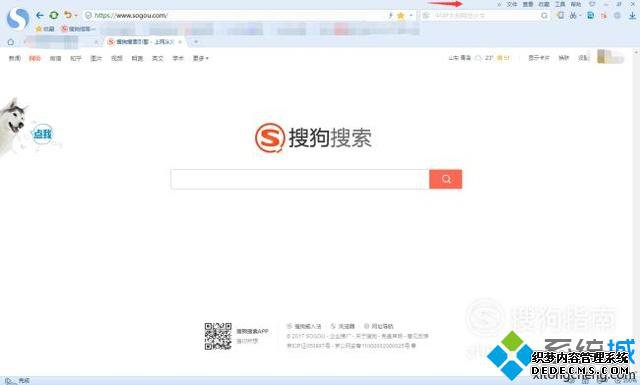The width and height of the screenshot is (640, 385).
Task: Open the 视频 search category
Action: click(117, 58)
